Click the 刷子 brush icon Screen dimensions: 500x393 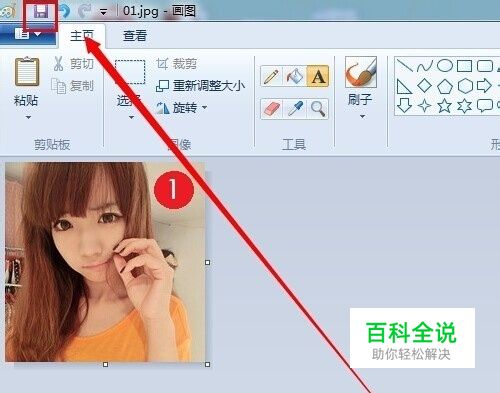point(361,72)
